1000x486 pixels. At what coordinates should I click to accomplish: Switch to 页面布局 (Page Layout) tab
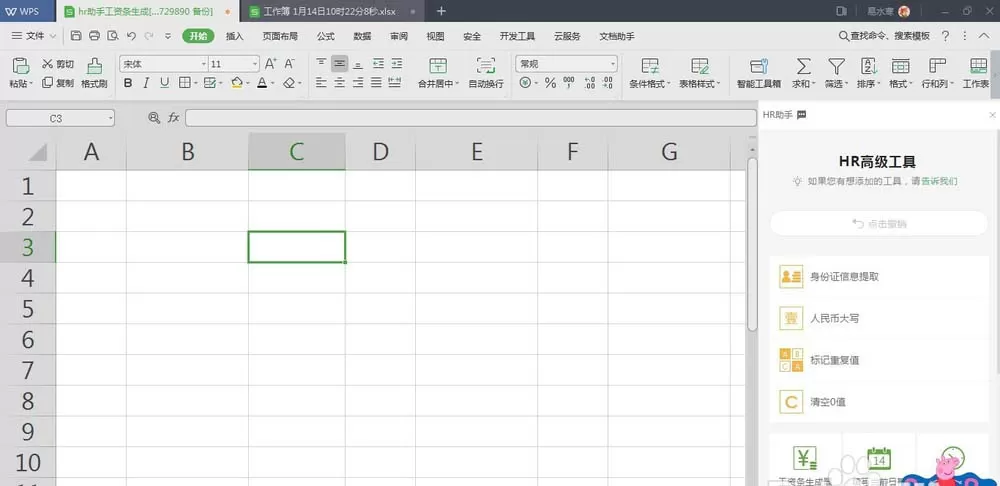(x=280, y=36)
